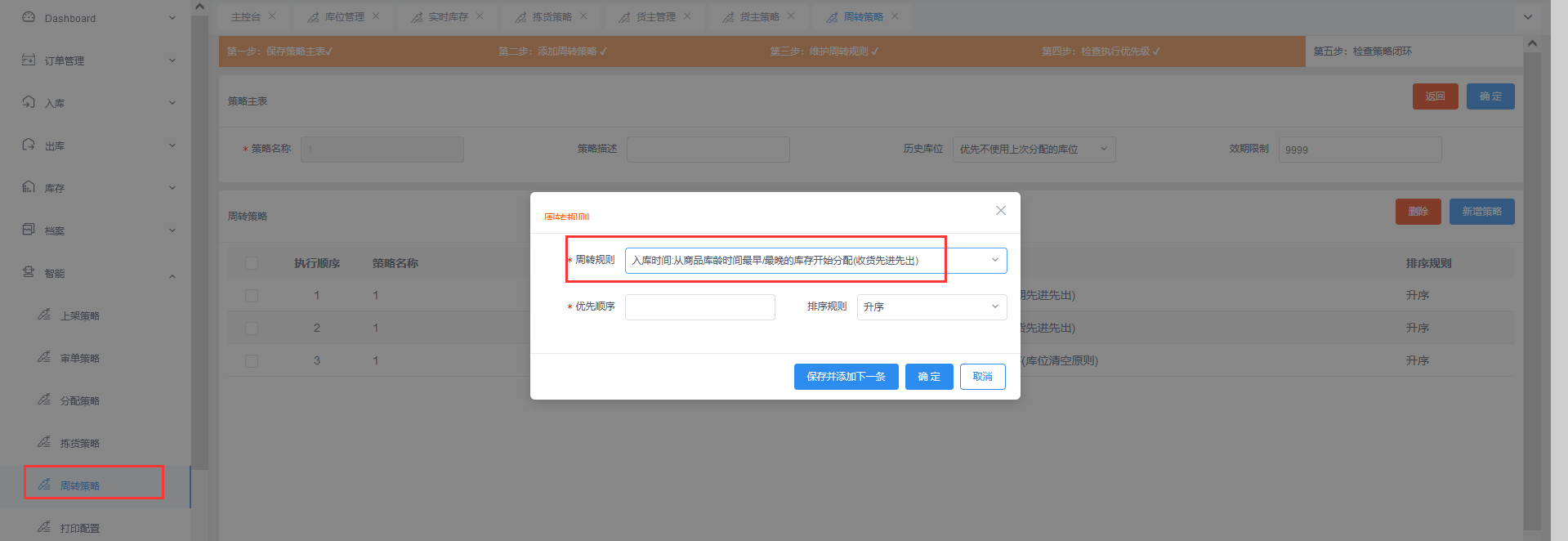Click the 返回 button
Image resolution: width=1568 pixels, height=541 pixels.
tap(1436, 96)
